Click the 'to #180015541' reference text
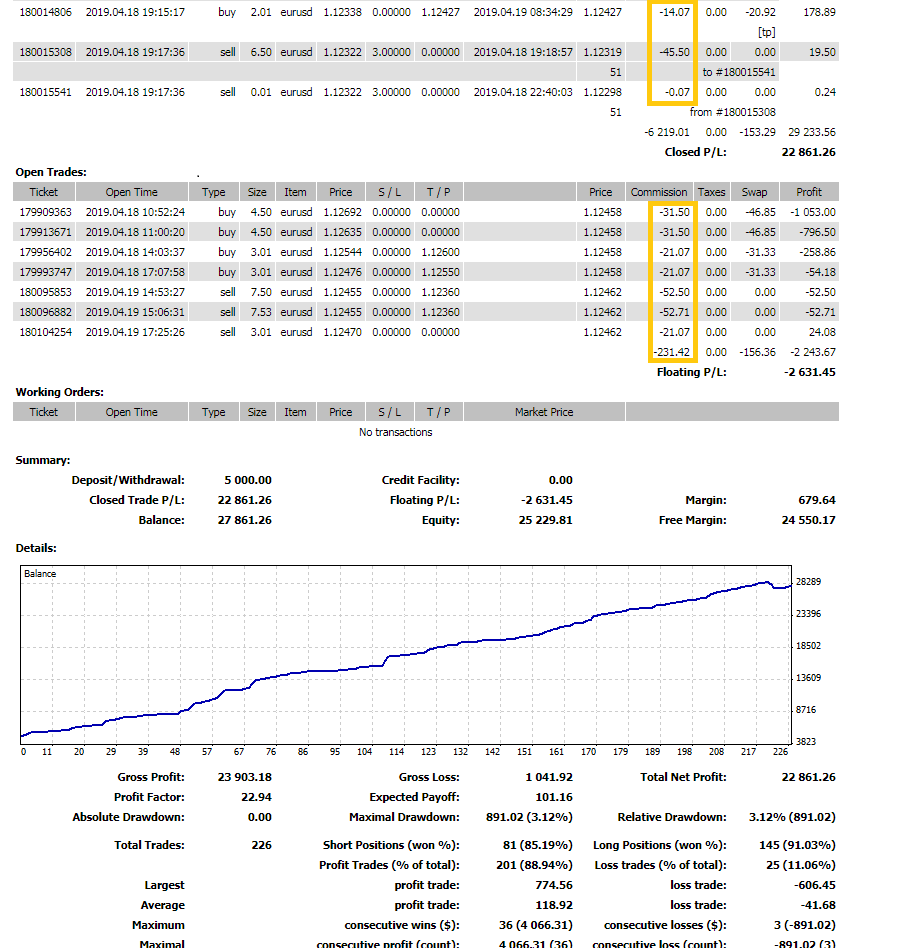909x948 pixels. (x=739, y=72)
